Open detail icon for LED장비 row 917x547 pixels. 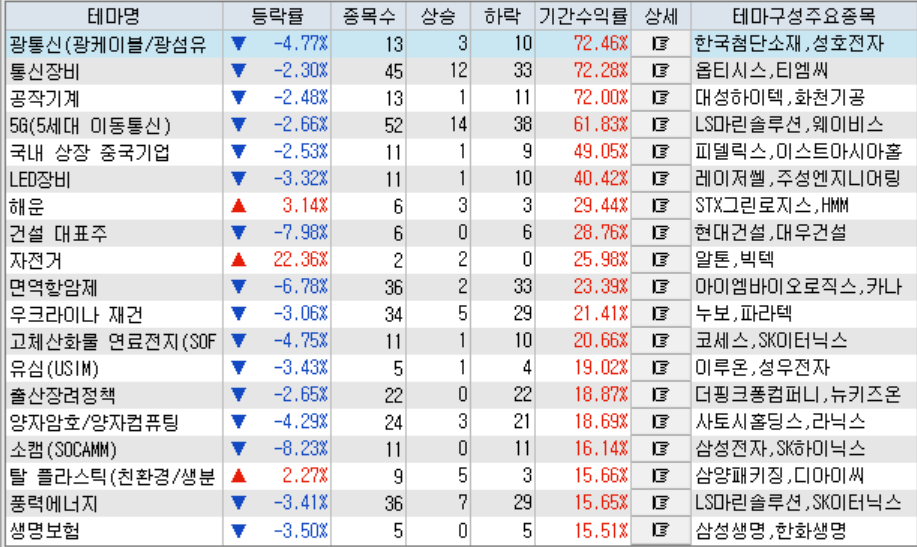click(661, 179)
